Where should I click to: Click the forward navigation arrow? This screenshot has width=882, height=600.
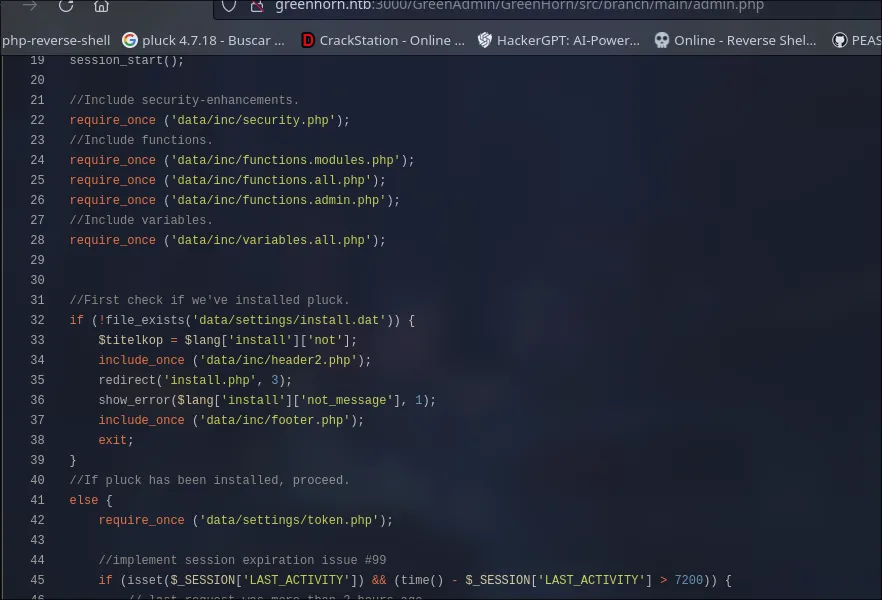30,6
